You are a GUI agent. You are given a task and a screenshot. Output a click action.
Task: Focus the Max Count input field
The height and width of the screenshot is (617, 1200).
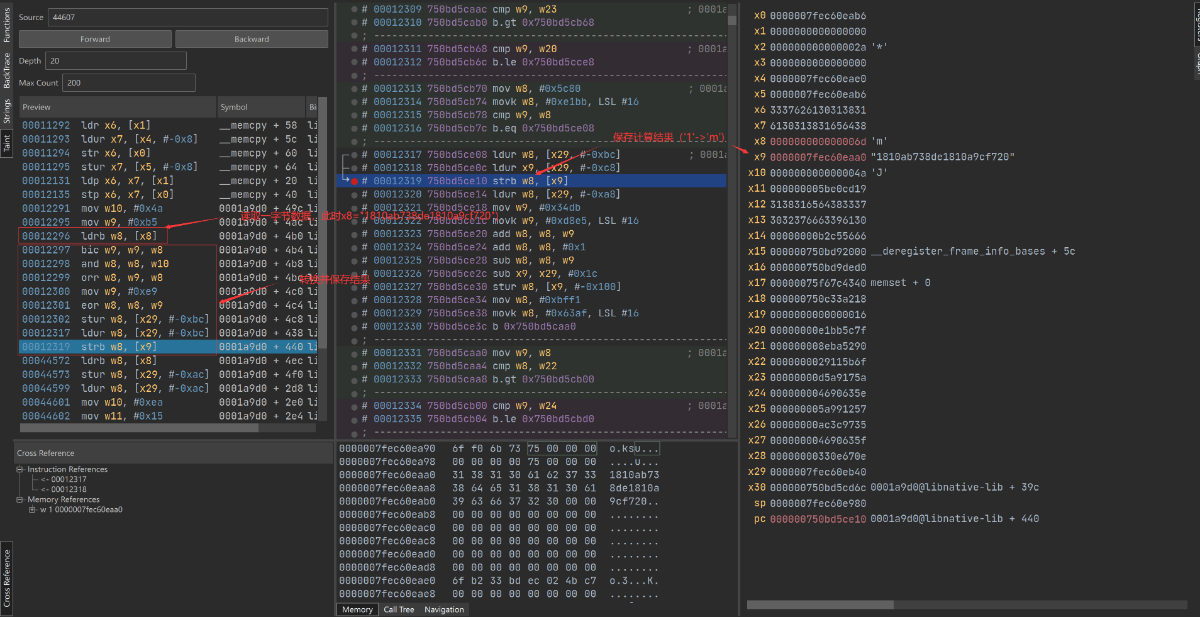click(129, 82)
